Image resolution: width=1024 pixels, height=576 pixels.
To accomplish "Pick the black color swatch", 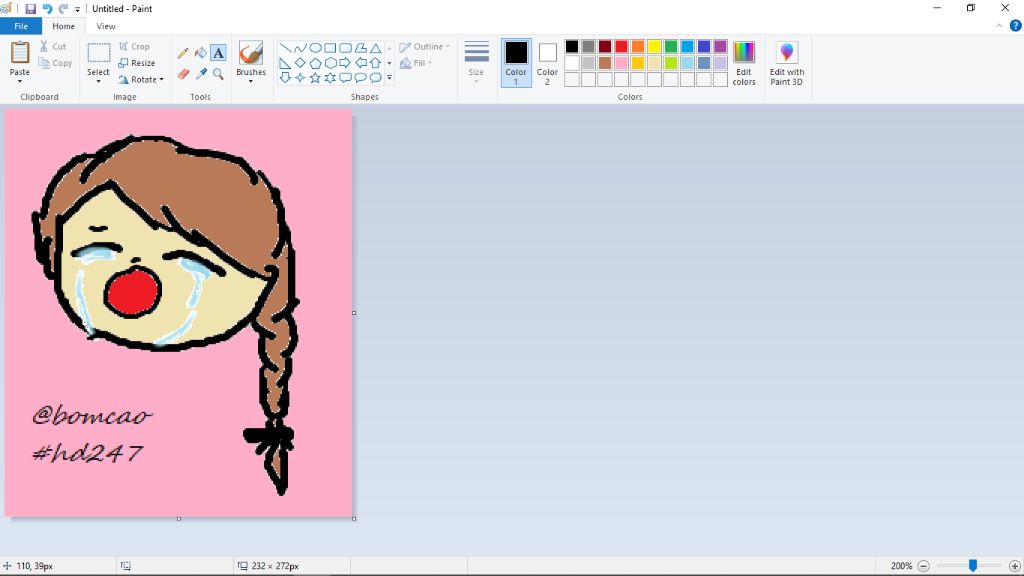I will pos(572,46).
